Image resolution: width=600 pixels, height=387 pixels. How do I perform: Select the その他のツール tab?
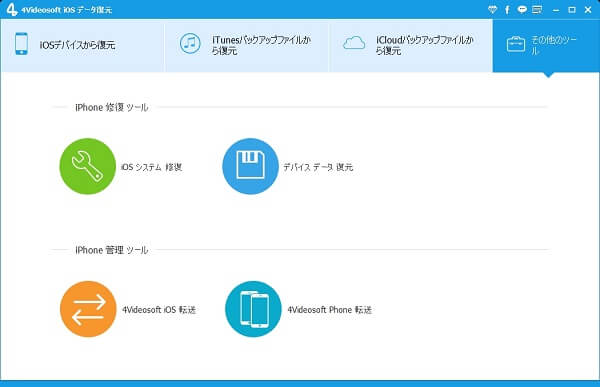[546, 45]
